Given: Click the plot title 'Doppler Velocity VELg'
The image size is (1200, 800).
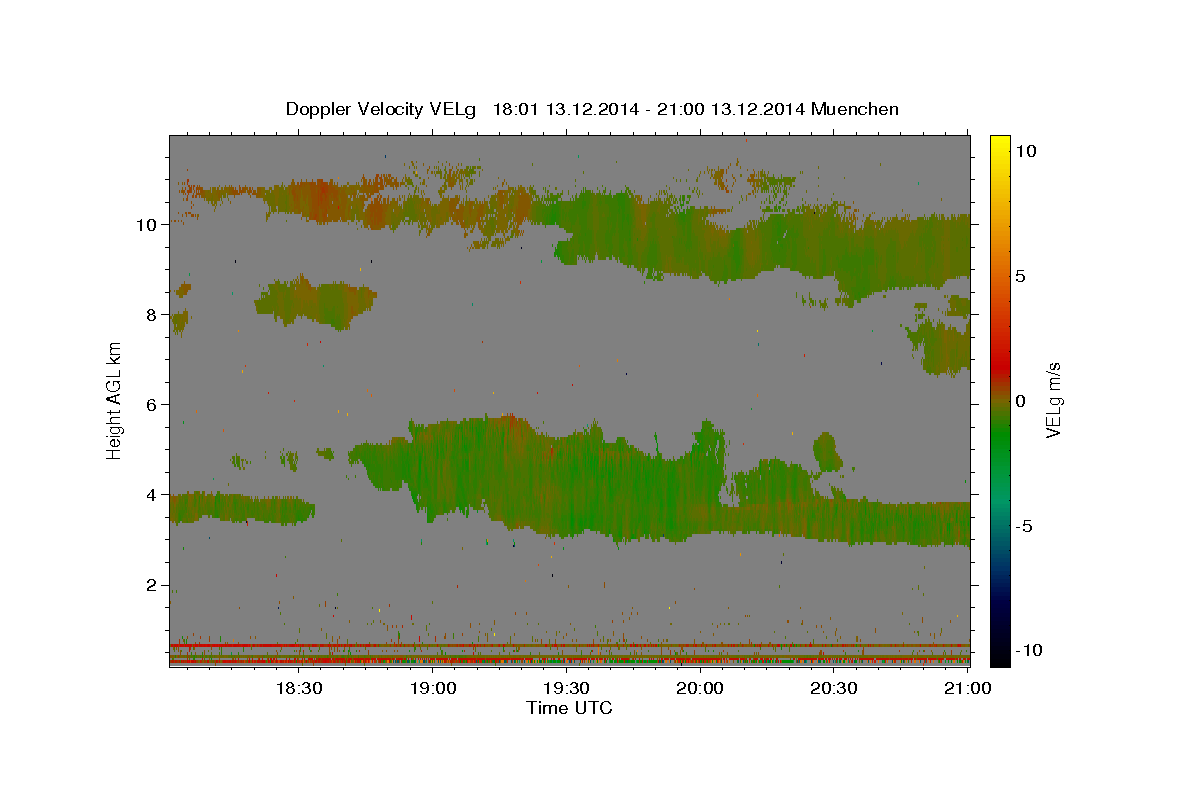Looking at the screenshot, I should [382, 109].
